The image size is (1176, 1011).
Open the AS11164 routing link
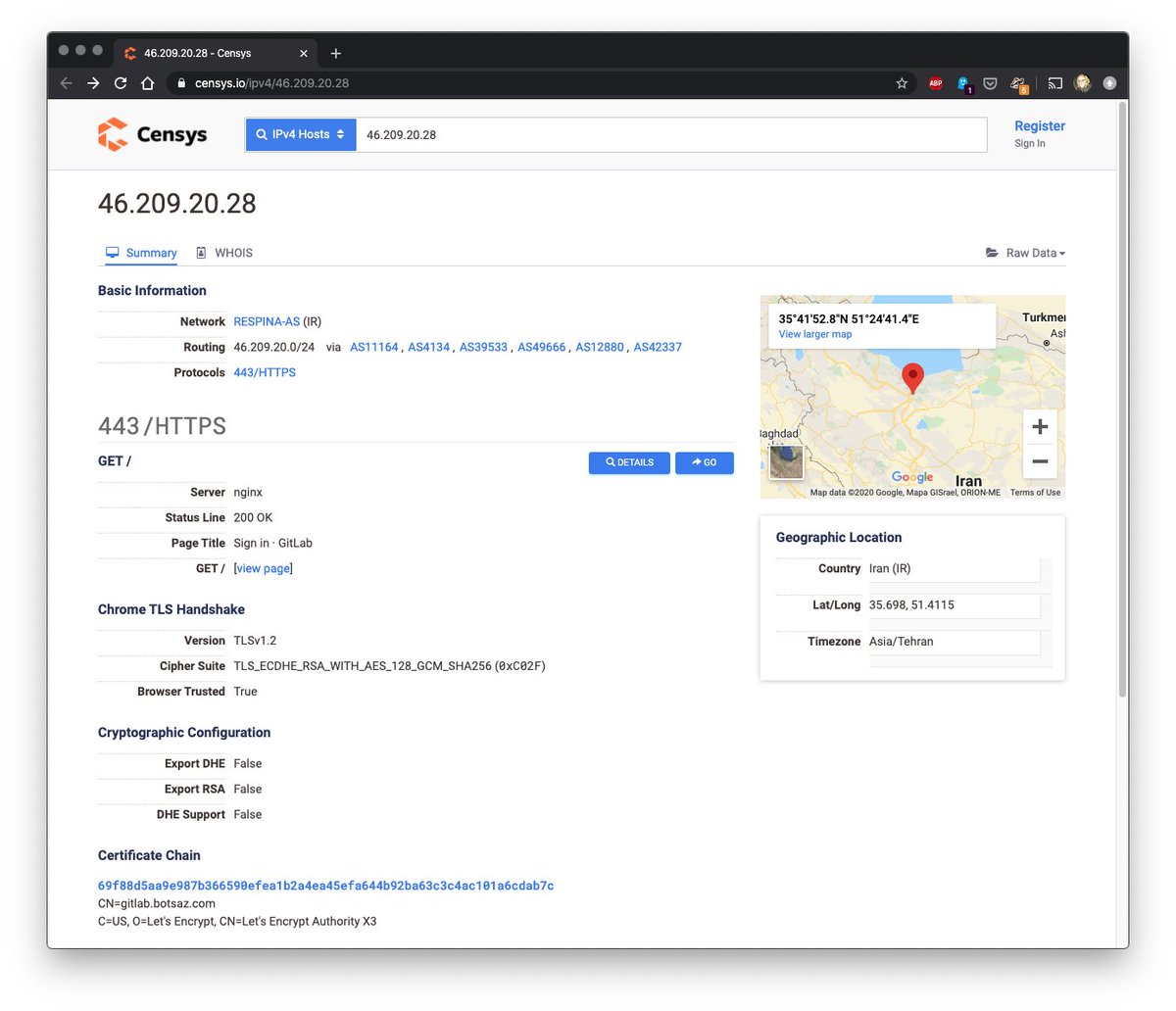374,347
